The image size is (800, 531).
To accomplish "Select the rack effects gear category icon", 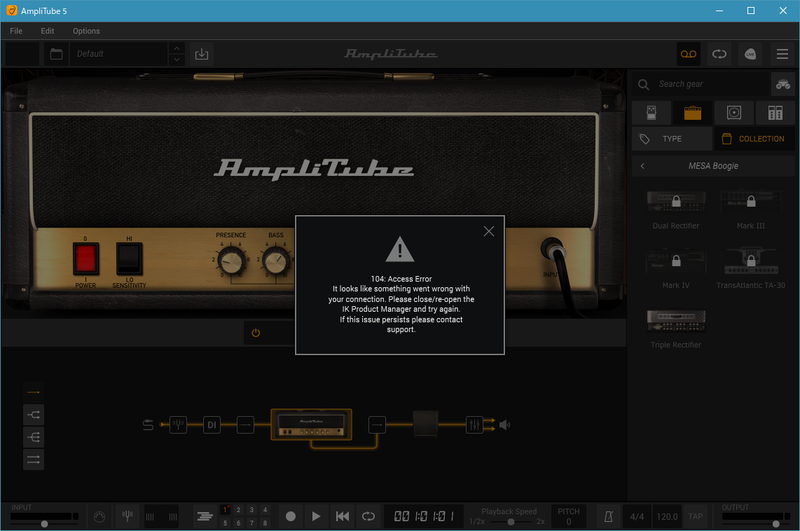I will point(775,113).
